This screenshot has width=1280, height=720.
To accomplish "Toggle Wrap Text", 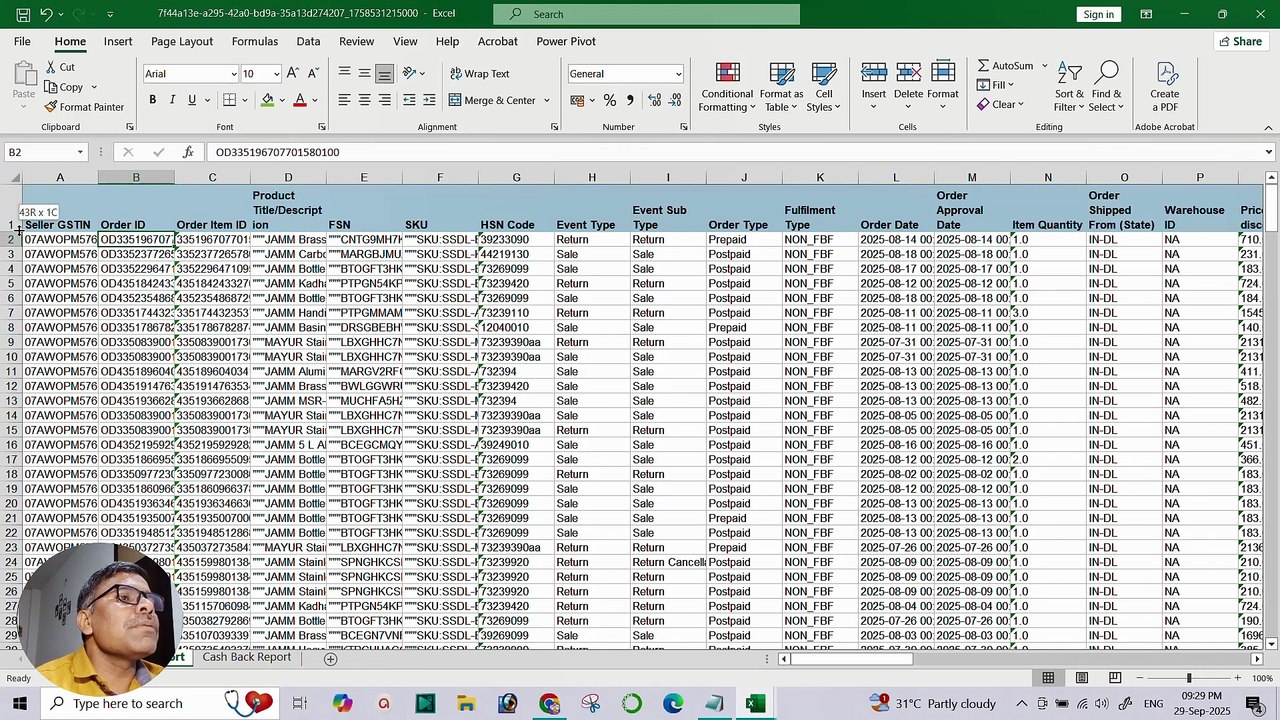I will click(479, 73).
